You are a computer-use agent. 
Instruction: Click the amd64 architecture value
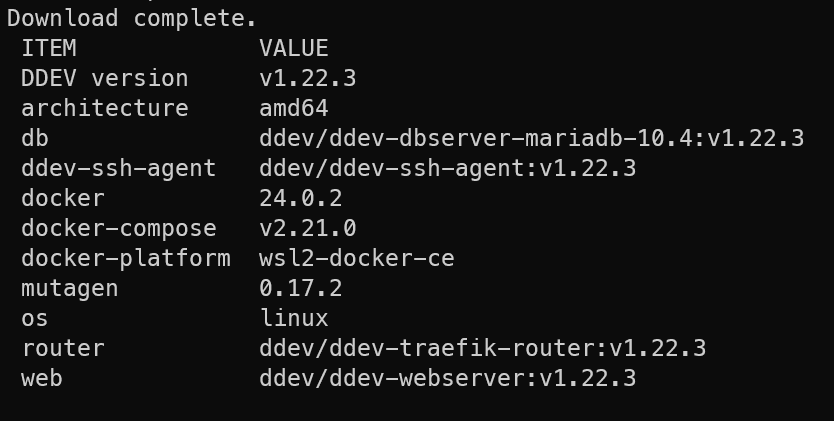(x=293, y=108)
